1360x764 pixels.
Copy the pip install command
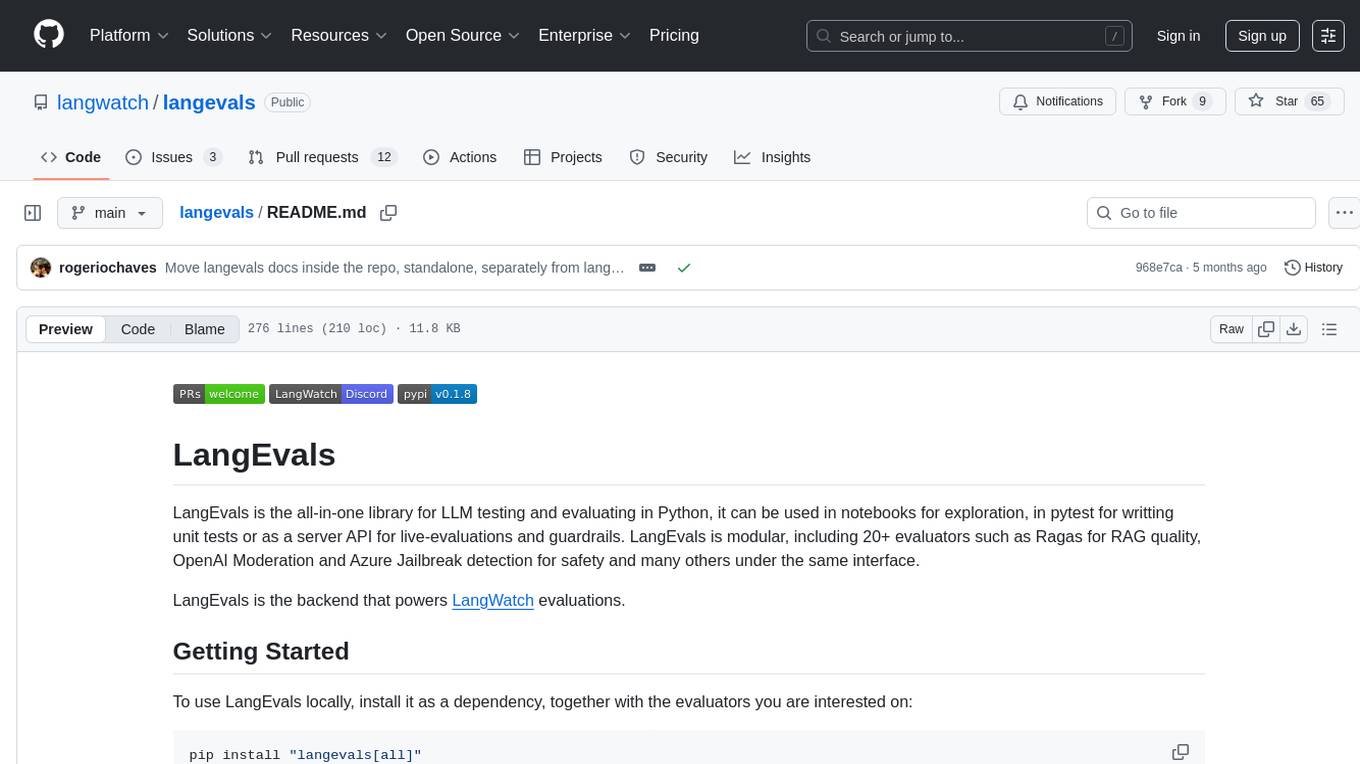coord(1180,752)
